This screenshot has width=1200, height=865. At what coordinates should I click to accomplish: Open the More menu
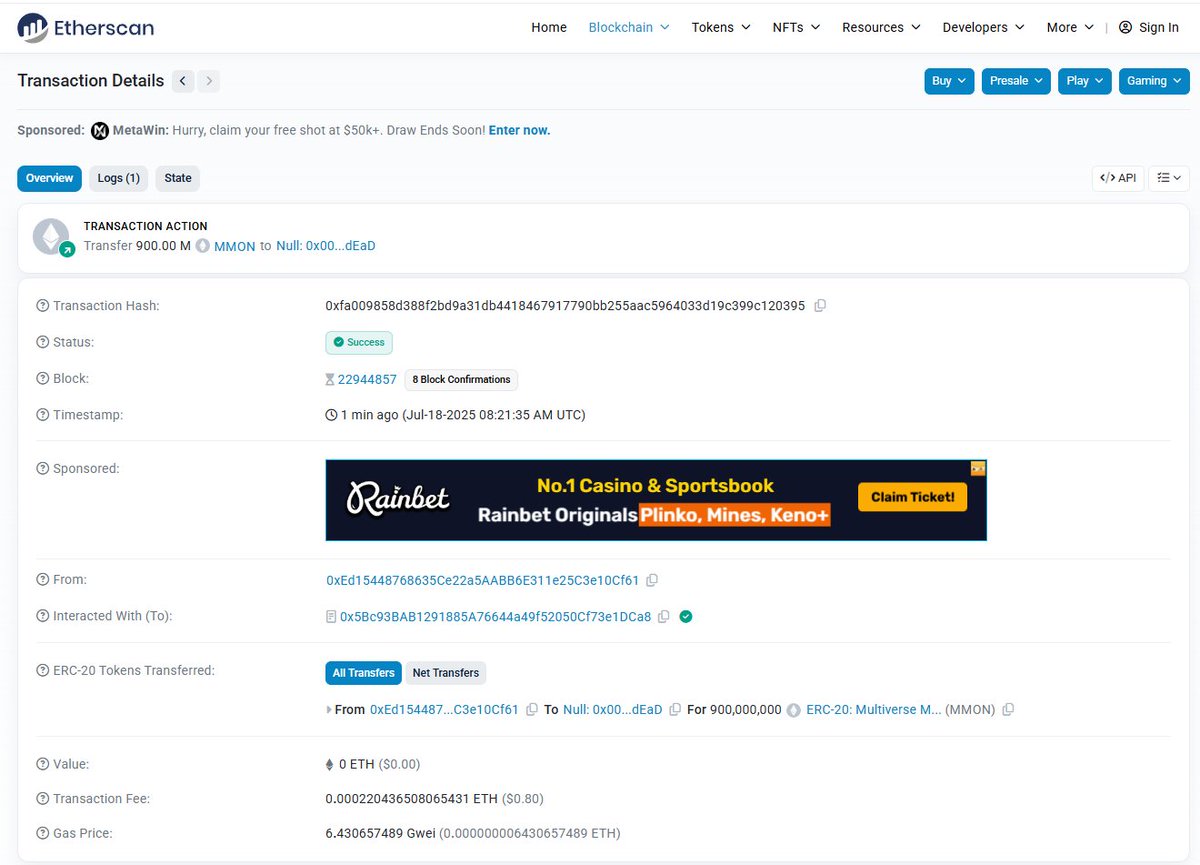click(1070, 28)
